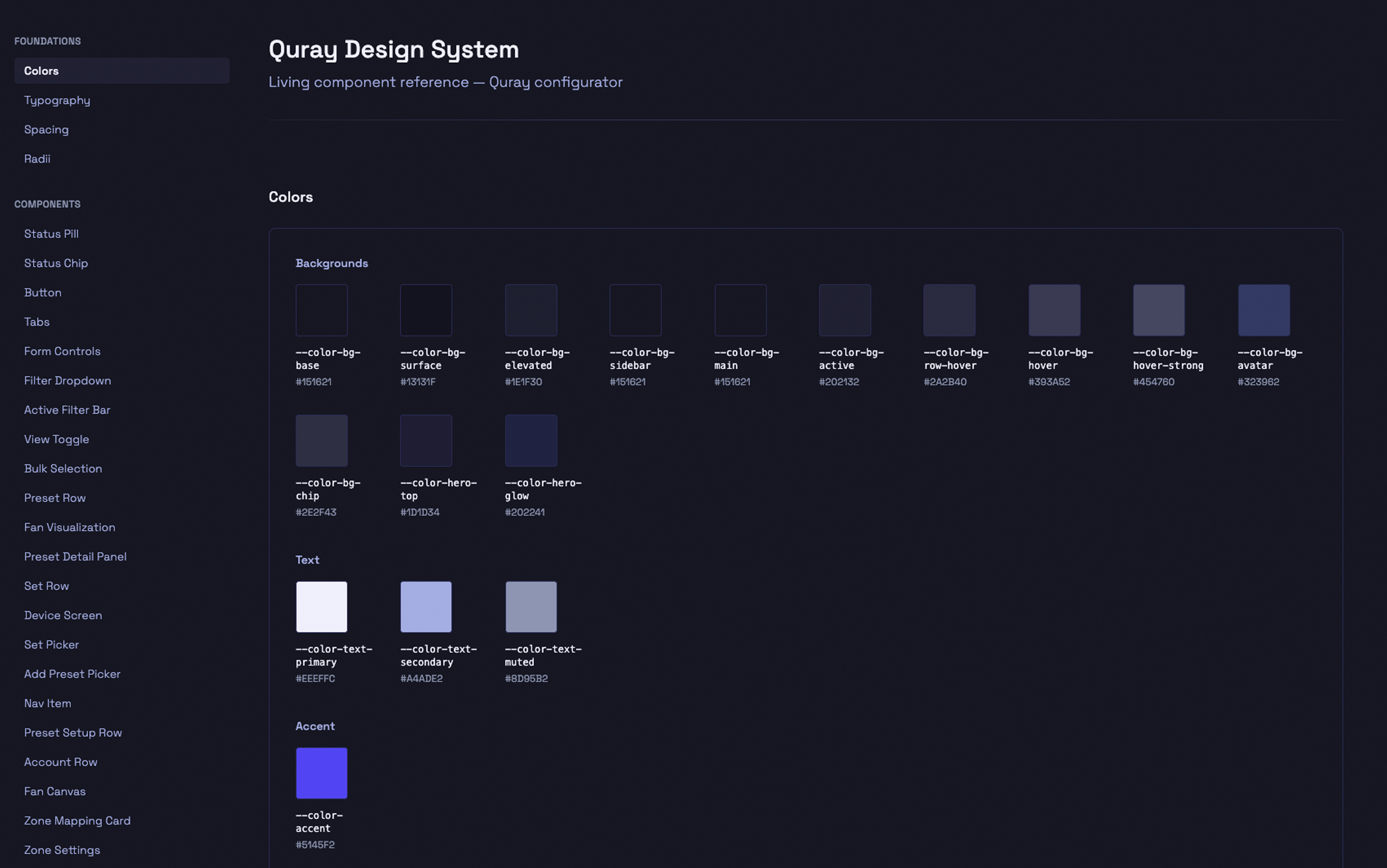Click the white color-text-primary swatch
The image size is (1387, 868).
(322, 607)
